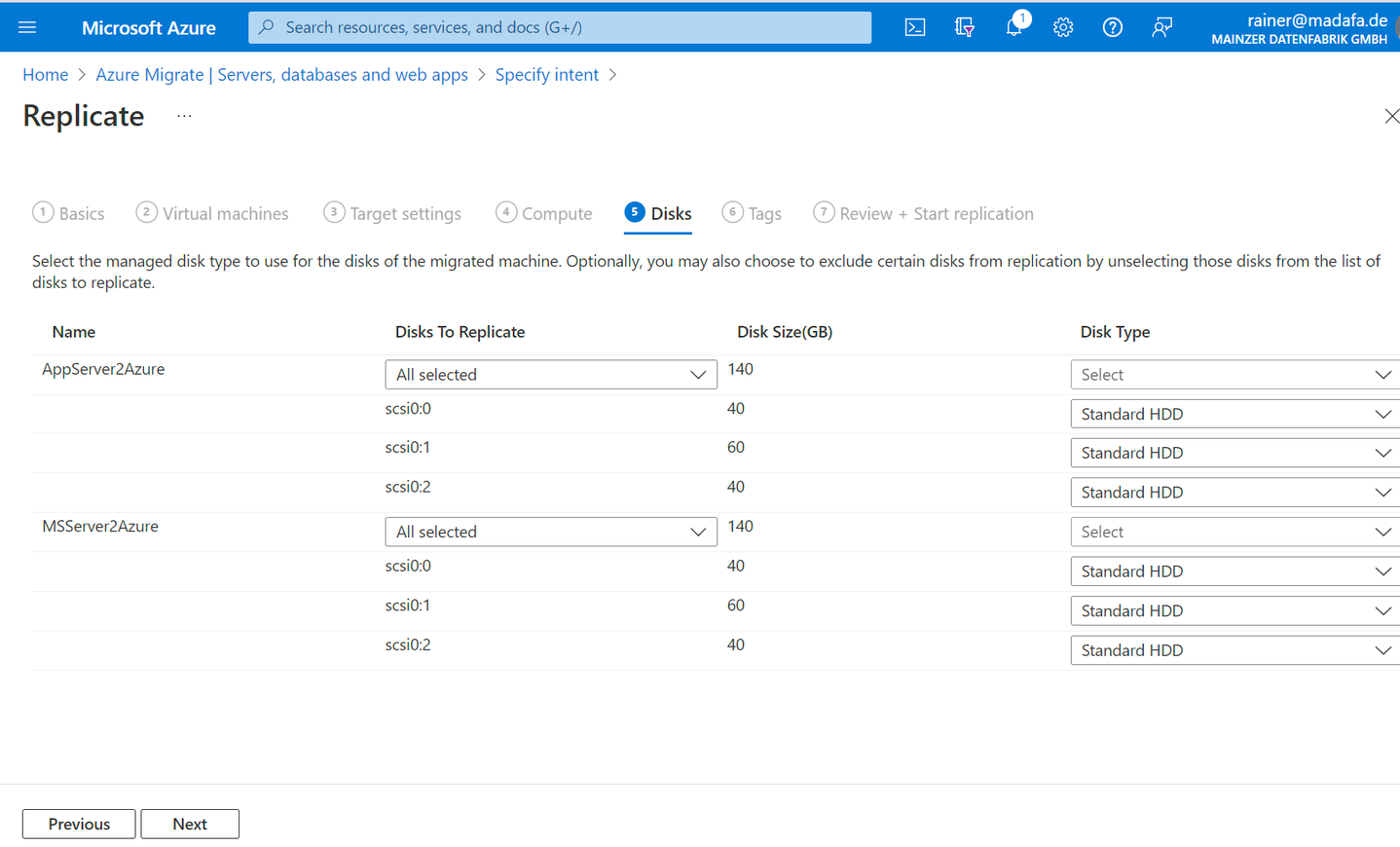Open the Help question mark icon
Screen dimensions: 1400x847
(1112, 27)
